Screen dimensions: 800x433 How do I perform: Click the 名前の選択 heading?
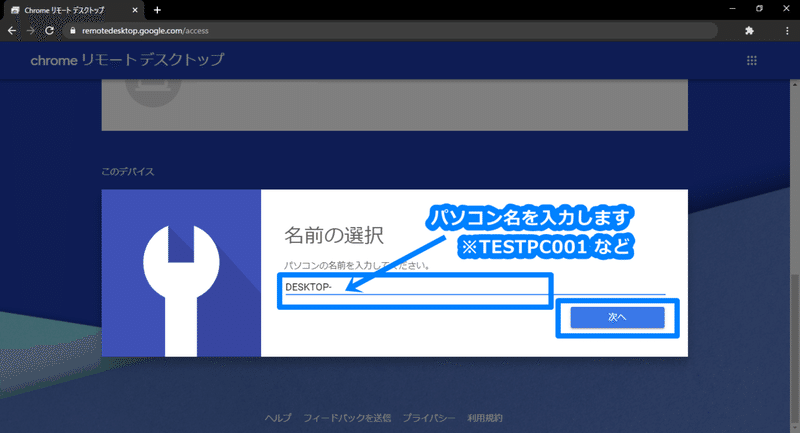[x=334, y=236]
